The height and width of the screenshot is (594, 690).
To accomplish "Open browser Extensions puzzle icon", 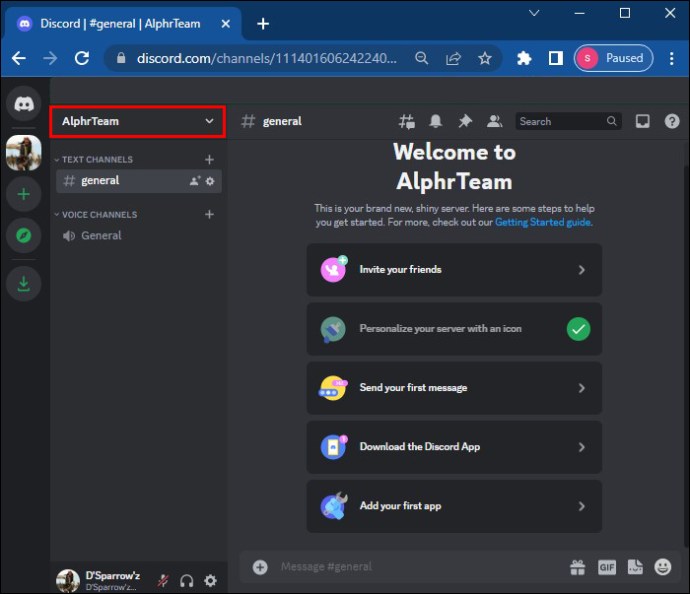I will coord(524,58).
